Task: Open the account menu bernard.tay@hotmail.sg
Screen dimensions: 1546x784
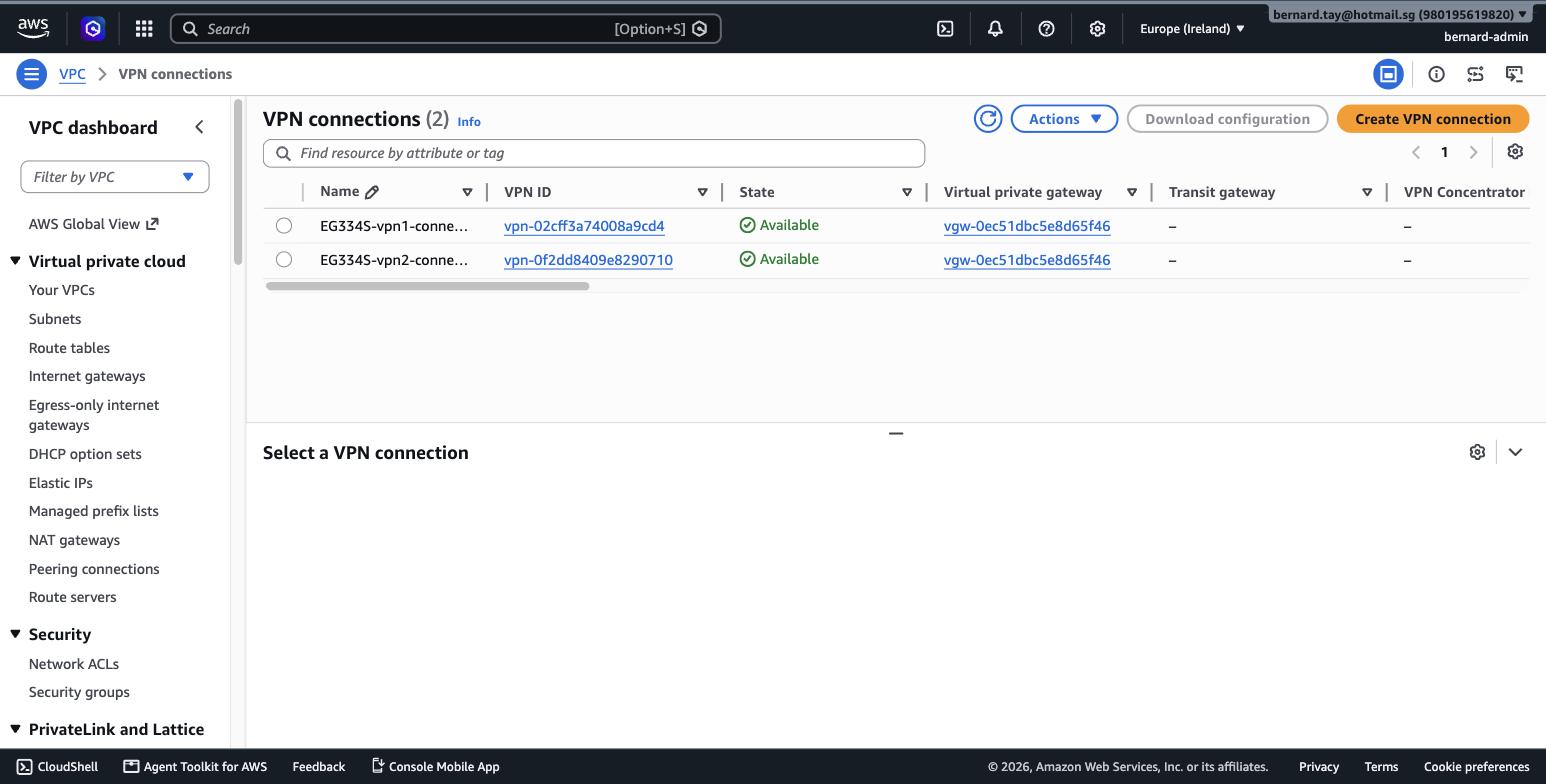Action: 1400,14
